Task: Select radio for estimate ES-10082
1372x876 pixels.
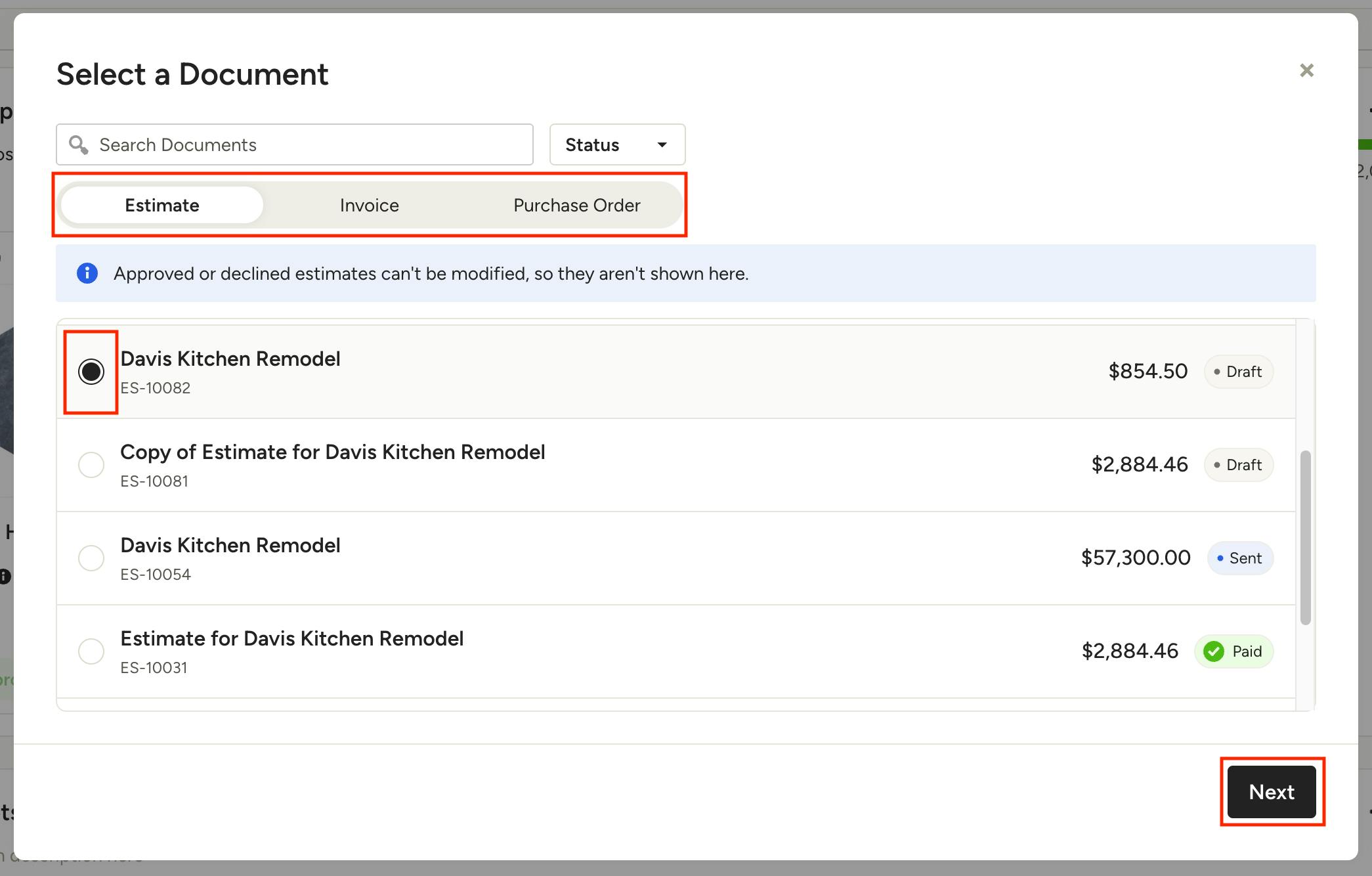Action: (x=91, y=372)
